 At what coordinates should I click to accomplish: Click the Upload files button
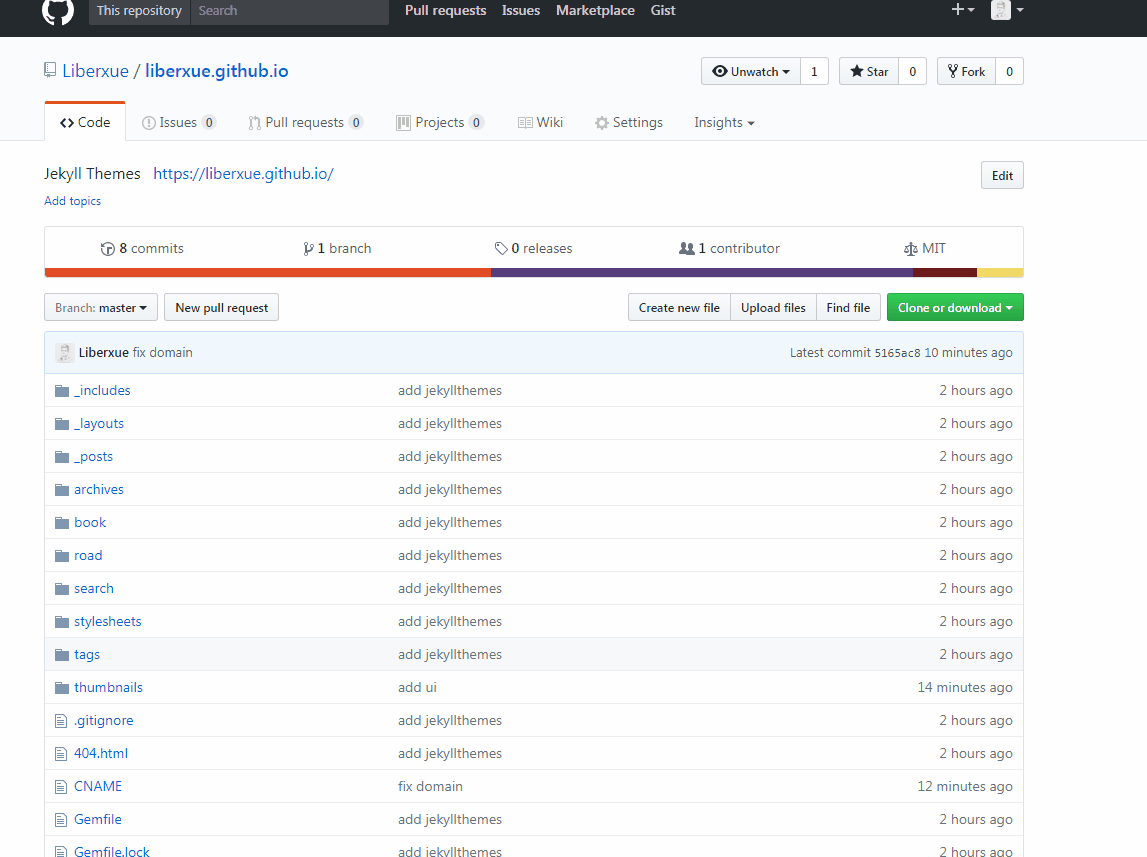pos(773,308)
